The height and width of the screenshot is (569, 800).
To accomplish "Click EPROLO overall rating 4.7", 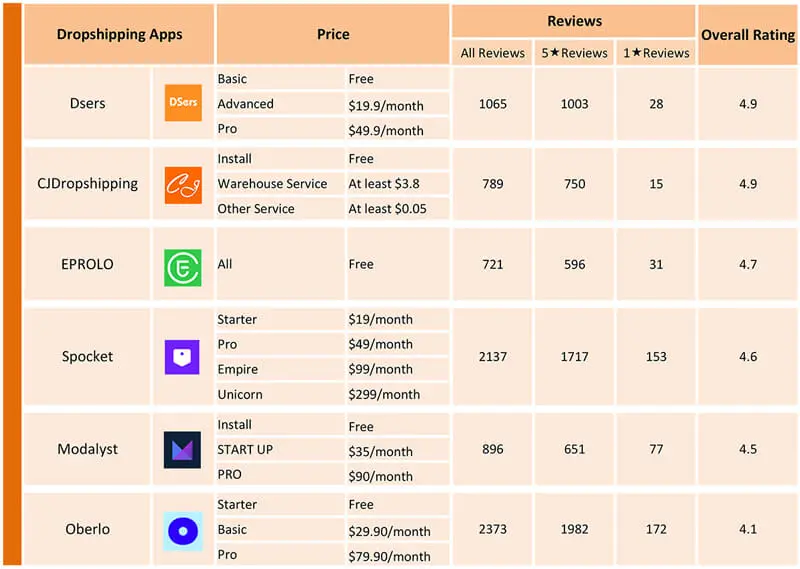I will tap(748, 264).
